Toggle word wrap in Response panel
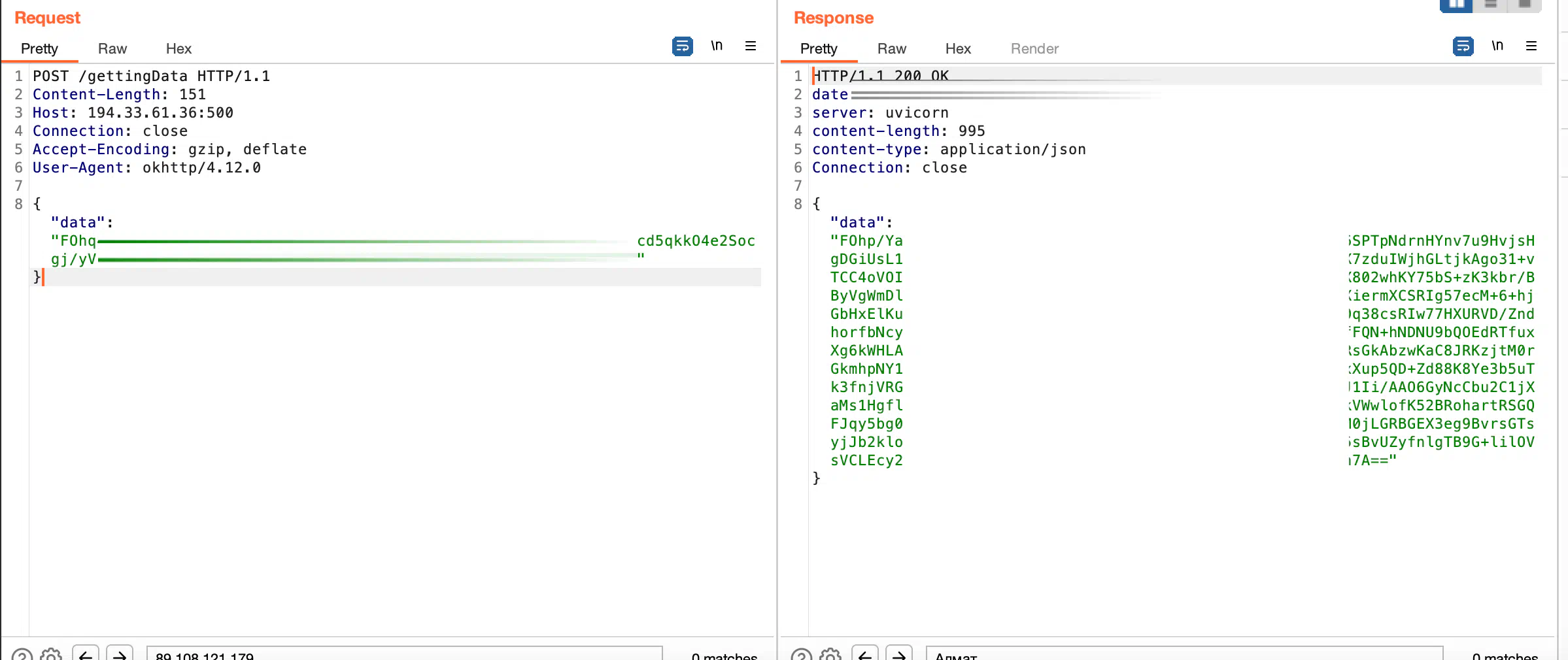Viewport: 1568px width, 660px height. pyautogui.click(x=1463, y=46)
